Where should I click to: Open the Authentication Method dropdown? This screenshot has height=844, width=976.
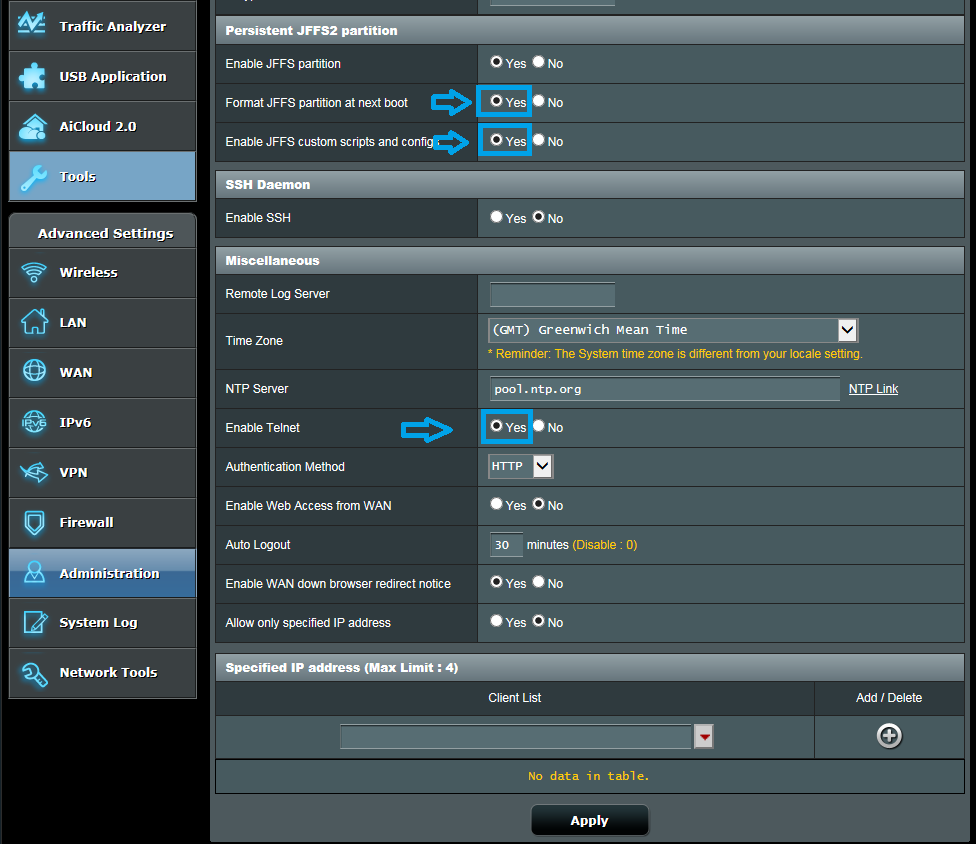click(520, 466)
